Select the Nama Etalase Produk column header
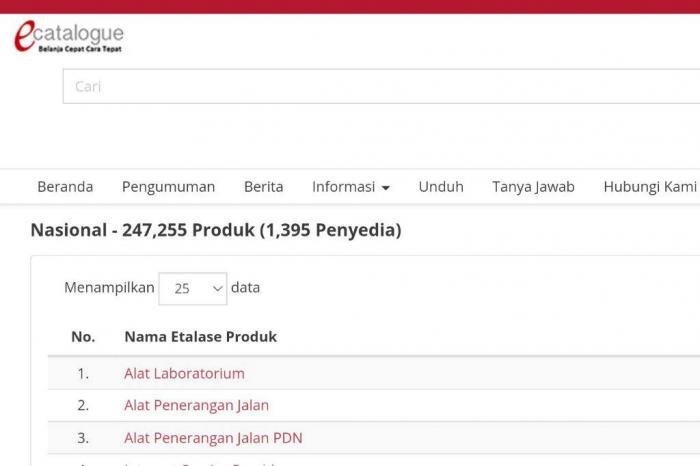Viewport: 700px width, 466px height. click(200, 337)
